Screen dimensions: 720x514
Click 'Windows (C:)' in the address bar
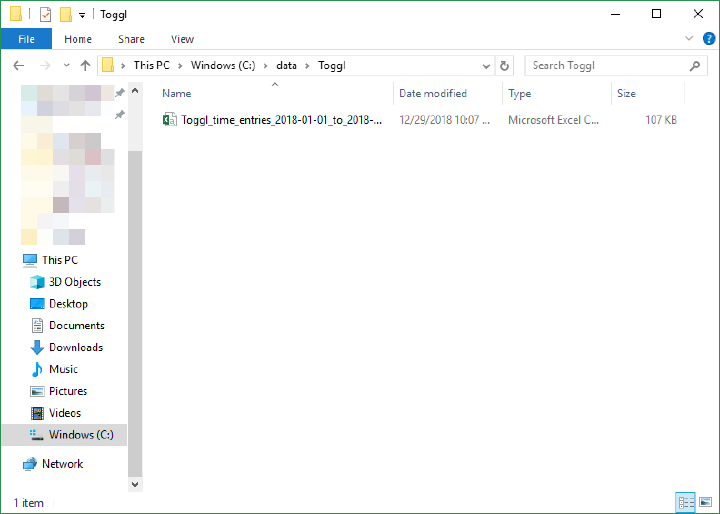coord(223,66)
